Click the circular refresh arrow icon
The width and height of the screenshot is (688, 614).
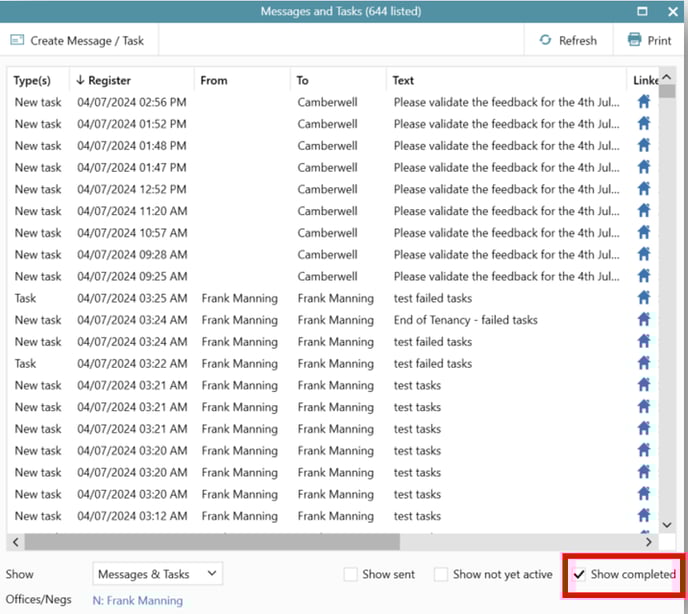pos(545,40)
